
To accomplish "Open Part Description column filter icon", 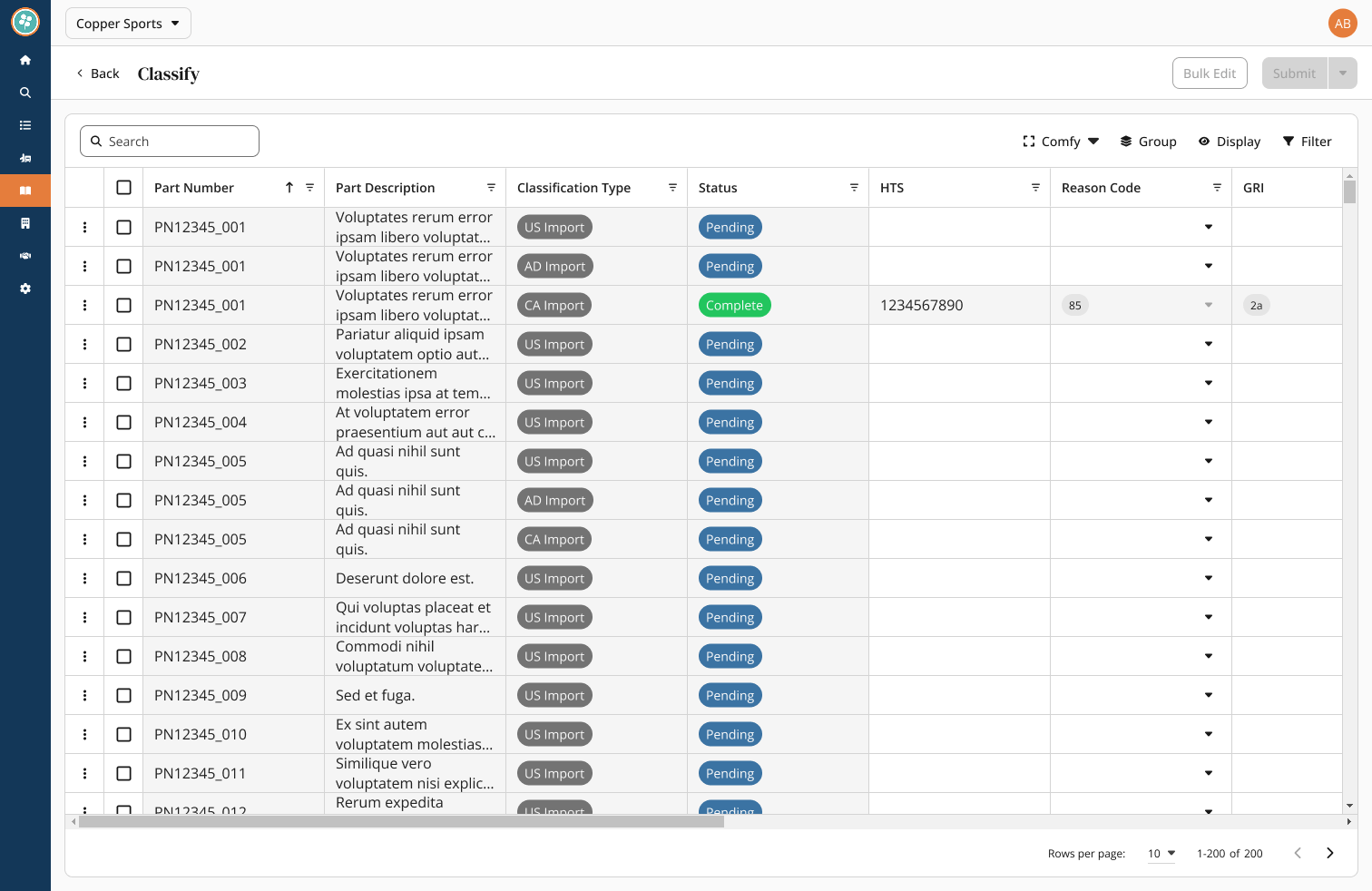I will 491,188.
